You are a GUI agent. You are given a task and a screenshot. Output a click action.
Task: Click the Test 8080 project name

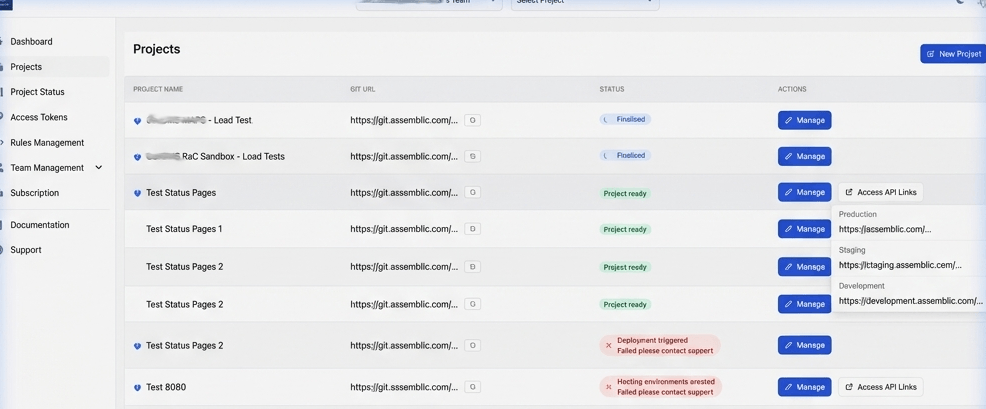pyautogui.click(x=165, y=388)
